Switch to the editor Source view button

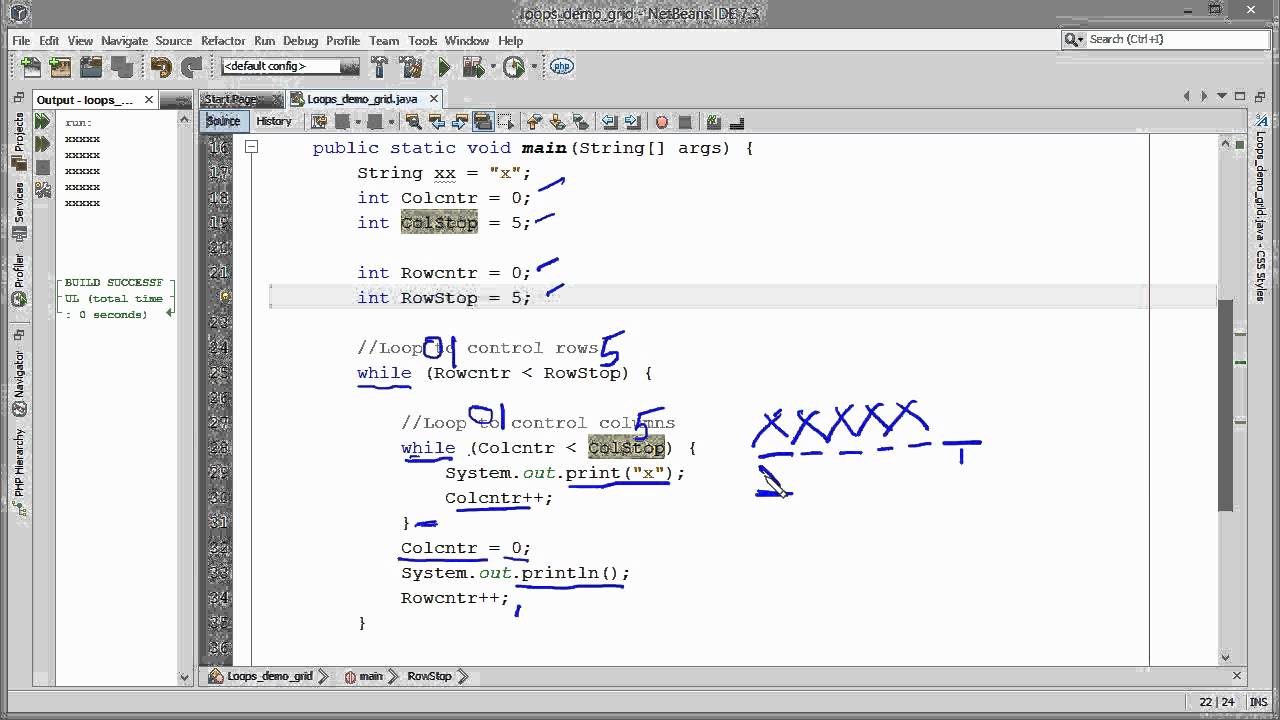tap(223, 121)
